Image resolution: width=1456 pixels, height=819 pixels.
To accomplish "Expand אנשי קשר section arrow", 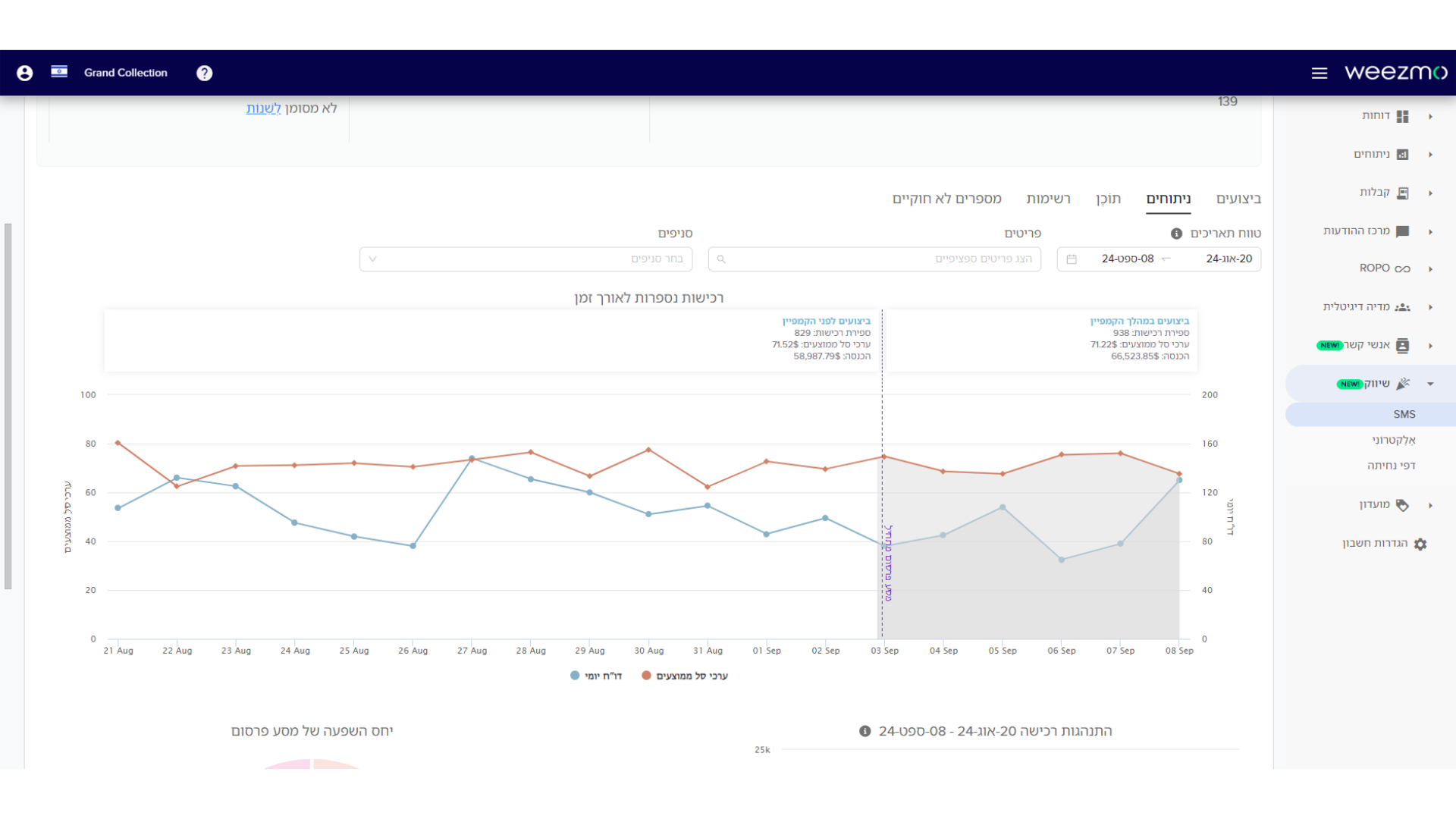I will click(x=1431, y=346).
